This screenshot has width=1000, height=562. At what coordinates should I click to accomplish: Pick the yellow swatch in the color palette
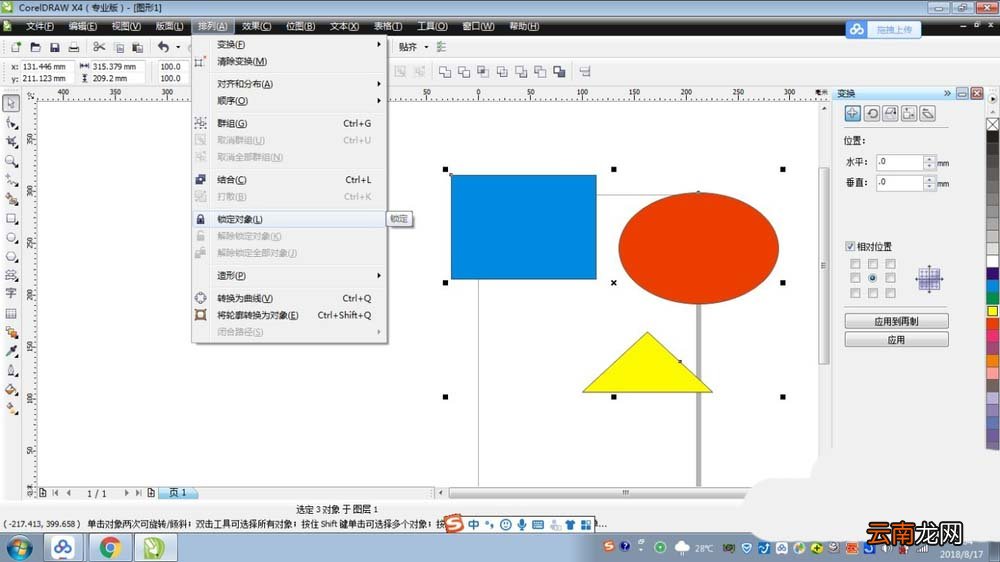[993, 311]
